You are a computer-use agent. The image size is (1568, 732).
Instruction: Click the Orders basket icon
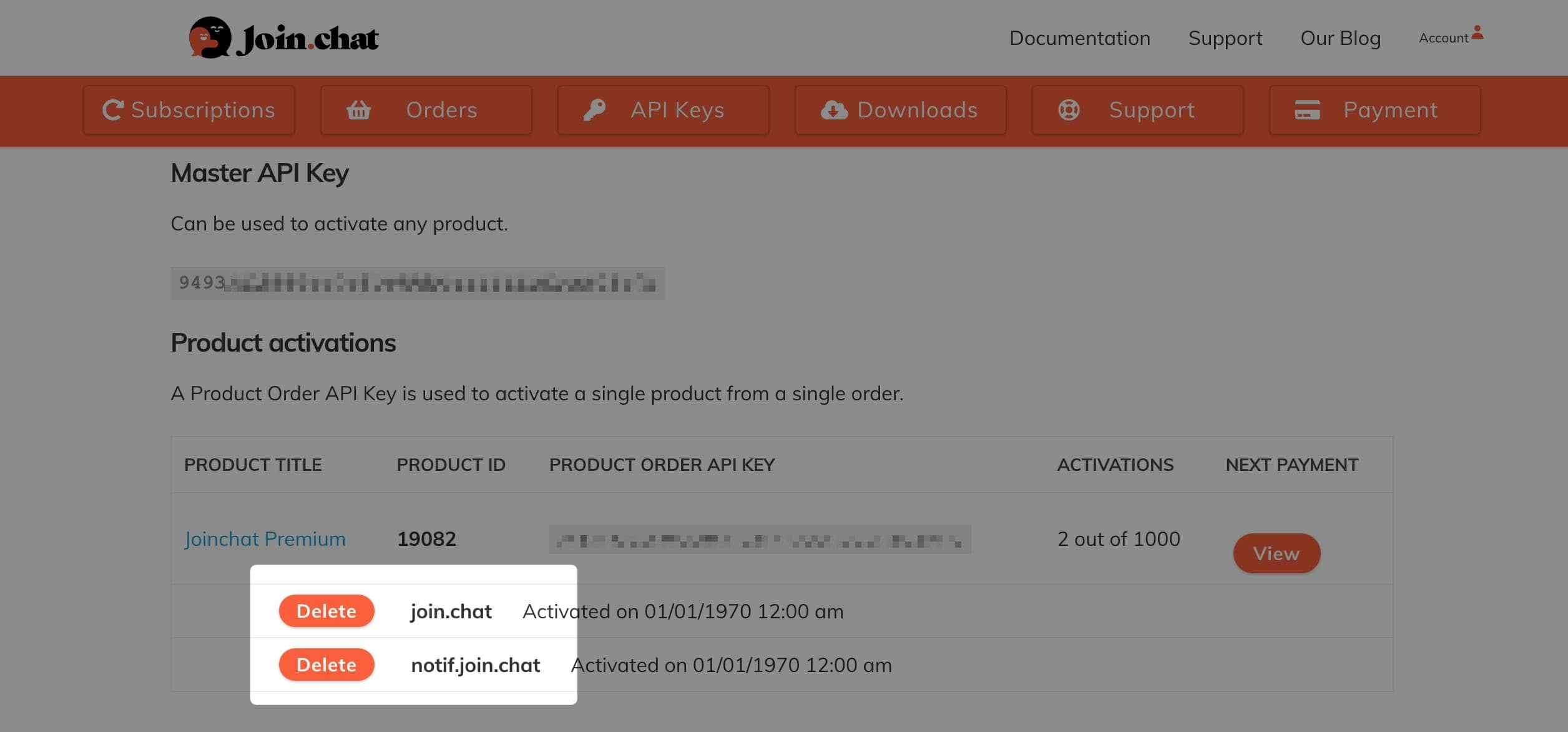[x=359, y=110]
